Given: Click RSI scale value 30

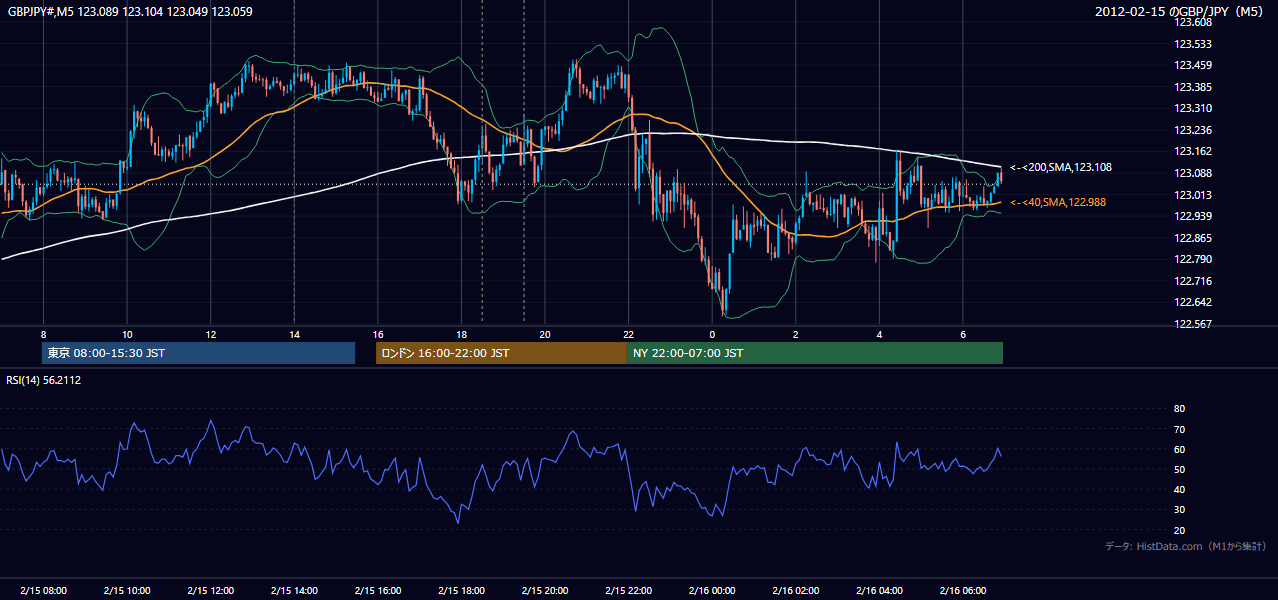Looking at the screenshot, I should (x=1180, y=510).
